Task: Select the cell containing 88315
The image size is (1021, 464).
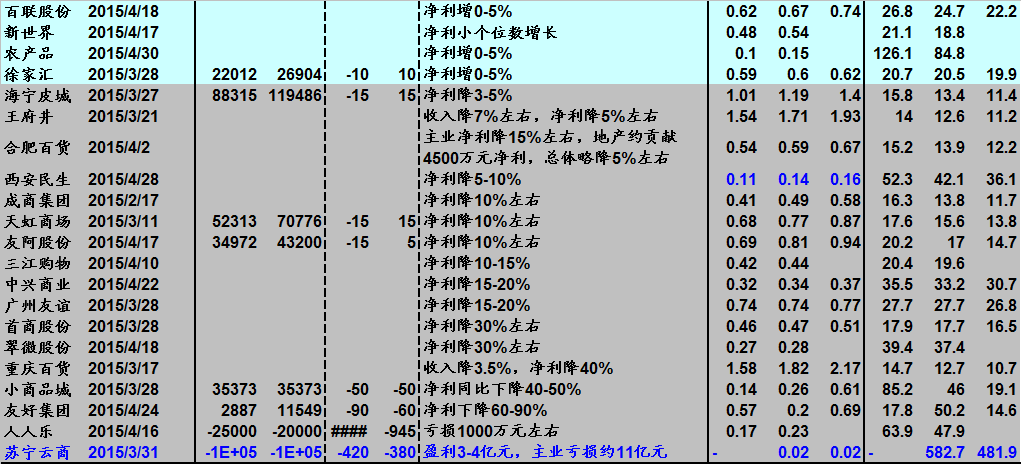Action: (x=234, y=96)
